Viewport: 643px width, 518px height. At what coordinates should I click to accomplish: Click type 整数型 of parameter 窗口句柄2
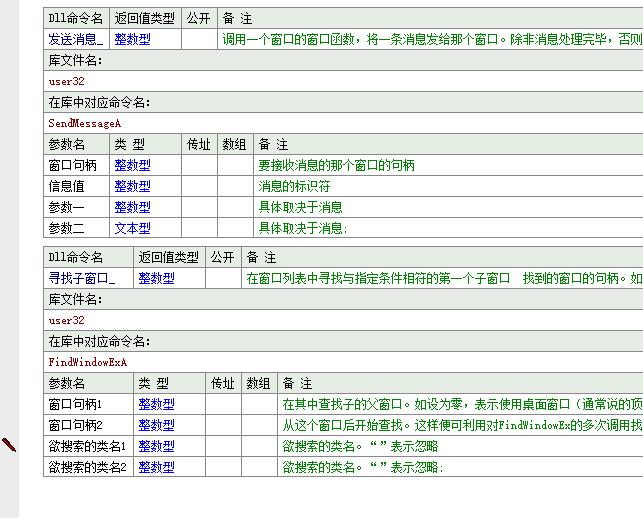click(x=156, y=425)
